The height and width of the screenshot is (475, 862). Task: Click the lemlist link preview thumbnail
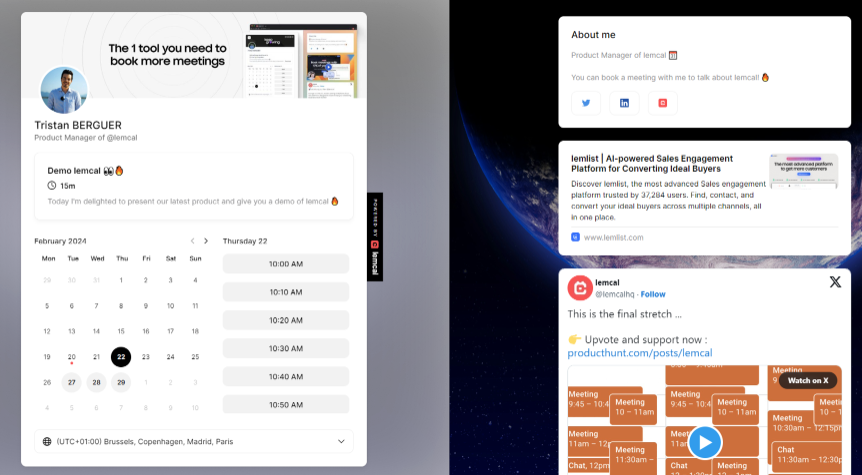pyautogui.click(x=804, y=172)
